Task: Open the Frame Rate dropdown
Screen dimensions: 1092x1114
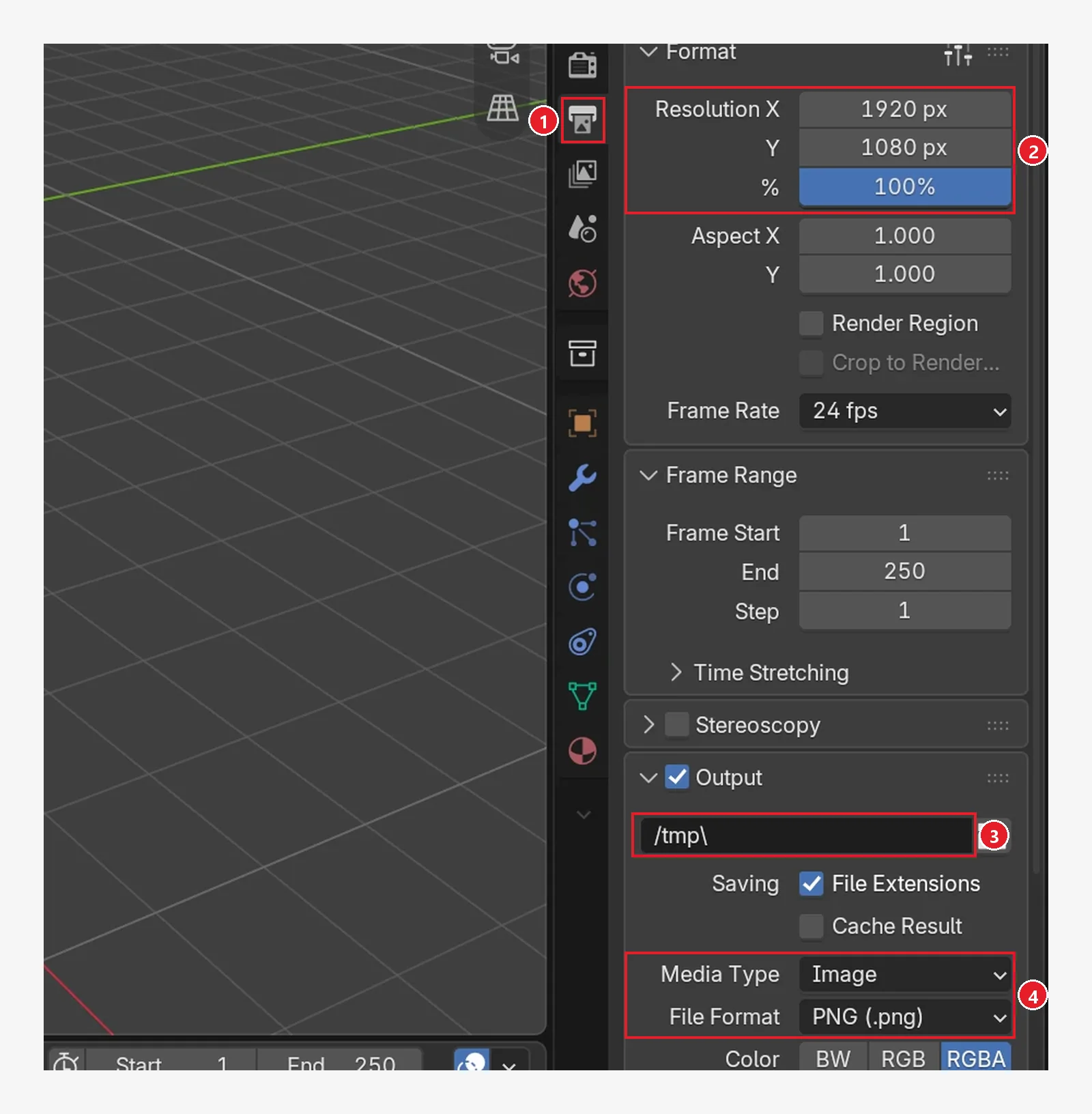Action: [x=905, y=411]
